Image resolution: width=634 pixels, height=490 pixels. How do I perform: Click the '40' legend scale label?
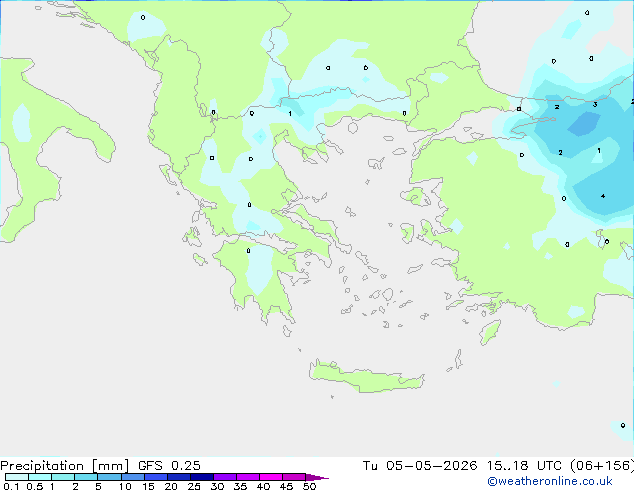263,486
